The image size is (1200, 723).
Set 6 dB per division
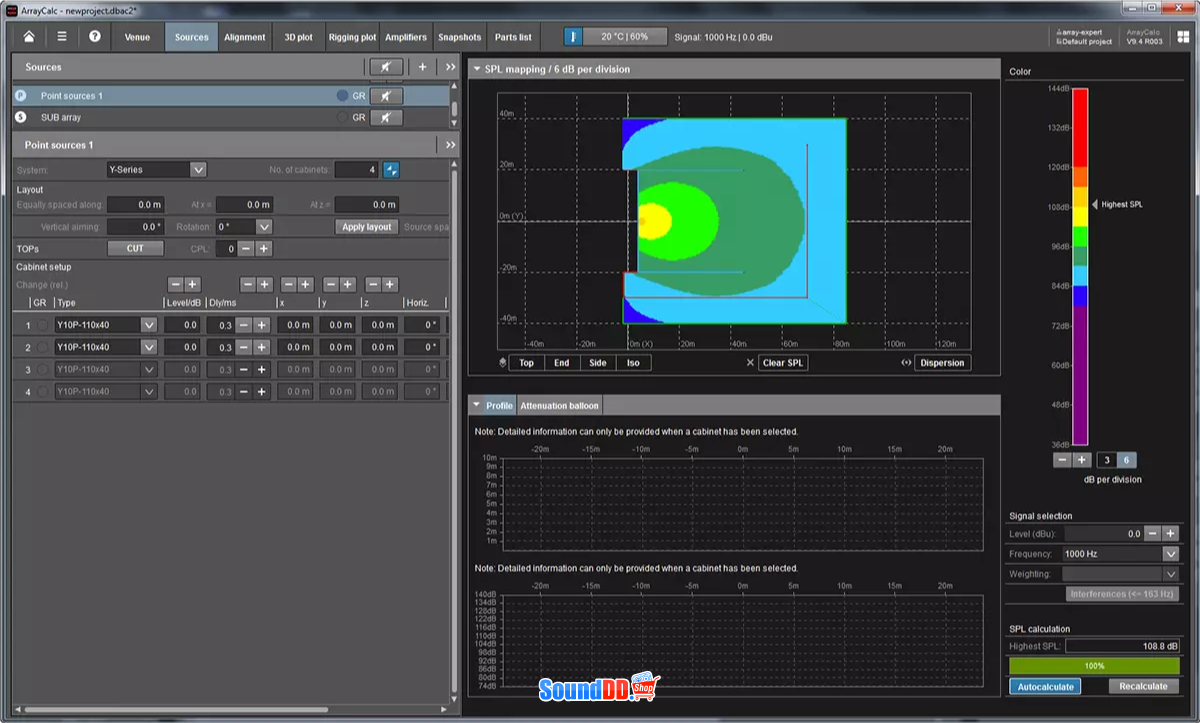click(x=1126, y=460)
